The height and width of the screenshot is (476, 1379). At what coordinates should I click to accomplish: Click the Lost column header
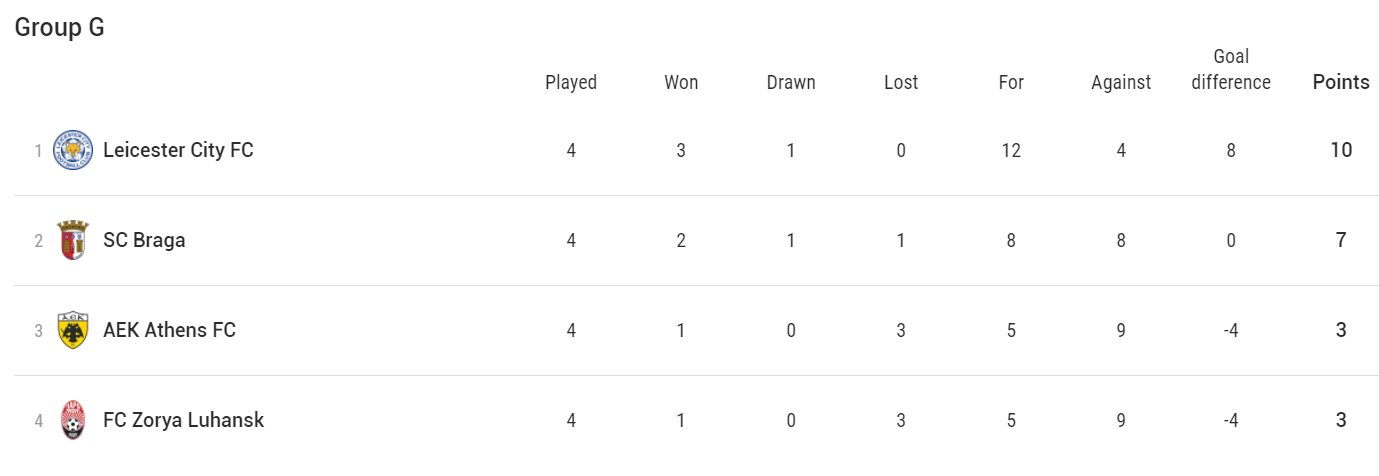pyautogui.click(x=901, y=83)
